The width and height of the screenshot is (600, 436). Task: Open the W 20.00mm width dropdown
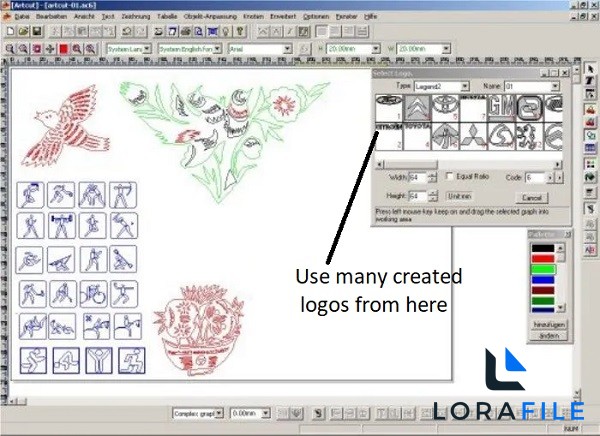(x=446, y=49)
